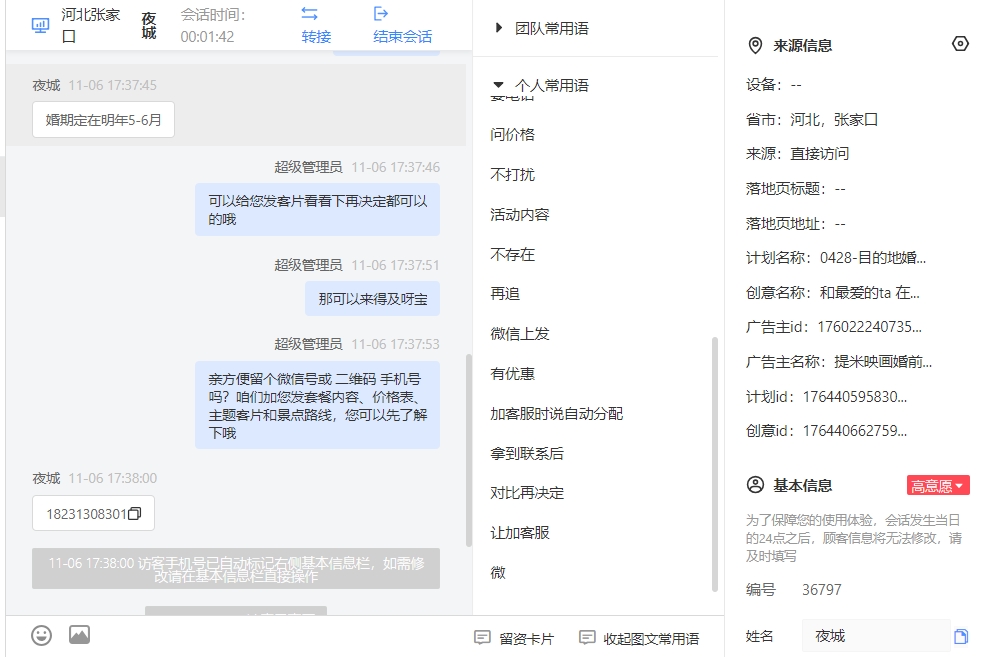Click the 省市 value 河北, 张家口
Image resolution: width=981 pixels, height=657 pixels.
tap(834, 120)
